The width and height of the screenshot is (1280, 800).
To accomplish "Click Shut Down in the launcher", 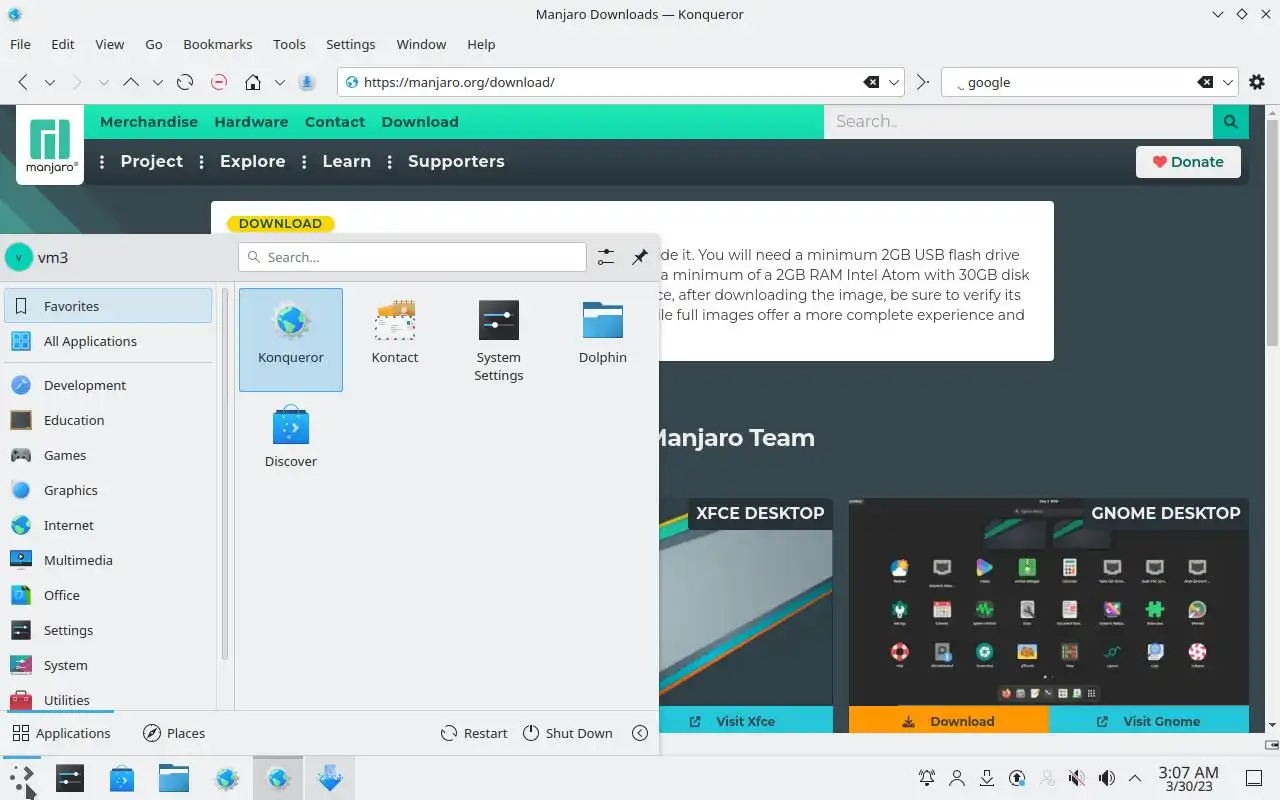I will tap(567, 733).
